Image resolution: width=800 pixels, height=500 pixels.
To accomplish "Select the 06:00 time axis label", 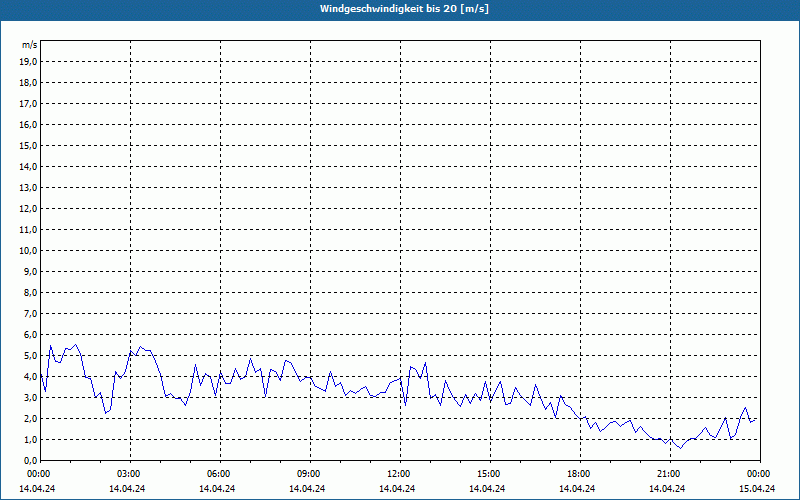I will [219, 474].
